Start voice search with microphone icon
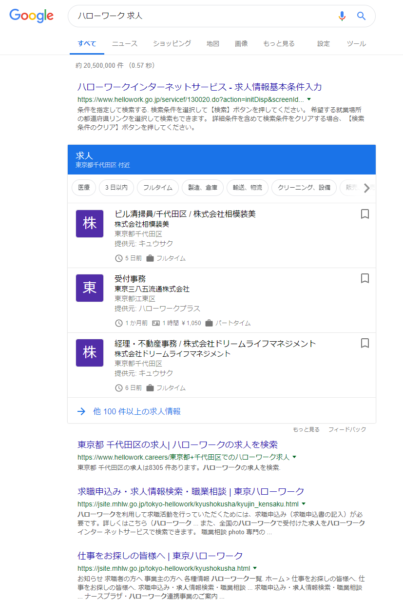 coord(342,16)
